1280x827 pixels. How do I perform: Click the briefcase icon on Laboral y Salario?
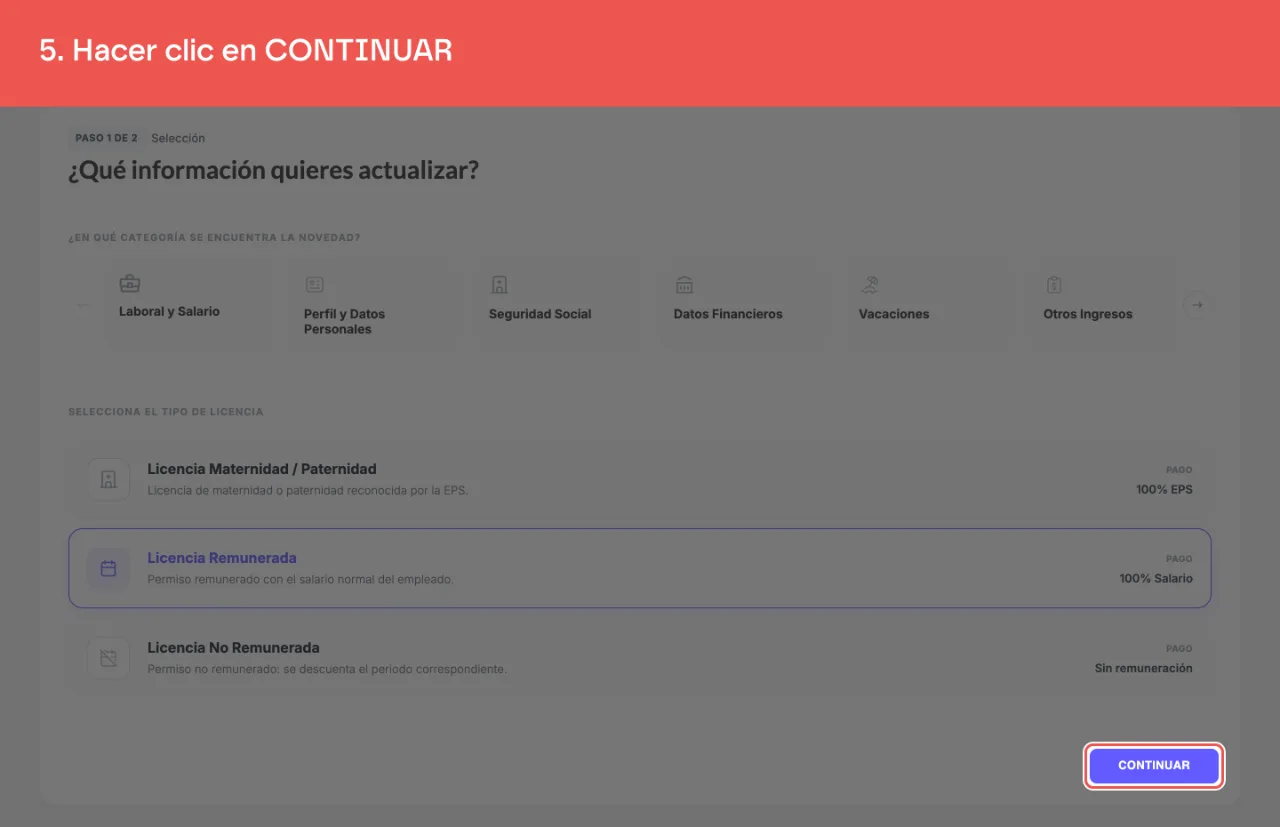pyautogui.click(x=130, y=284)
